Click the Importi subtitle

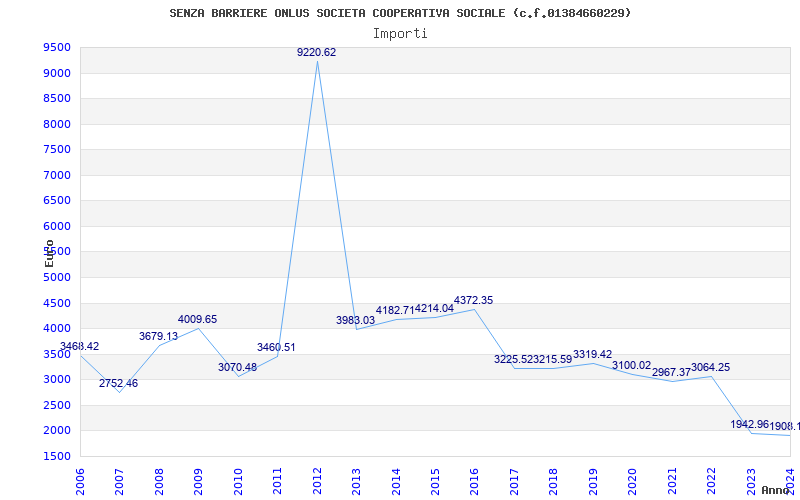pos(400,34)
